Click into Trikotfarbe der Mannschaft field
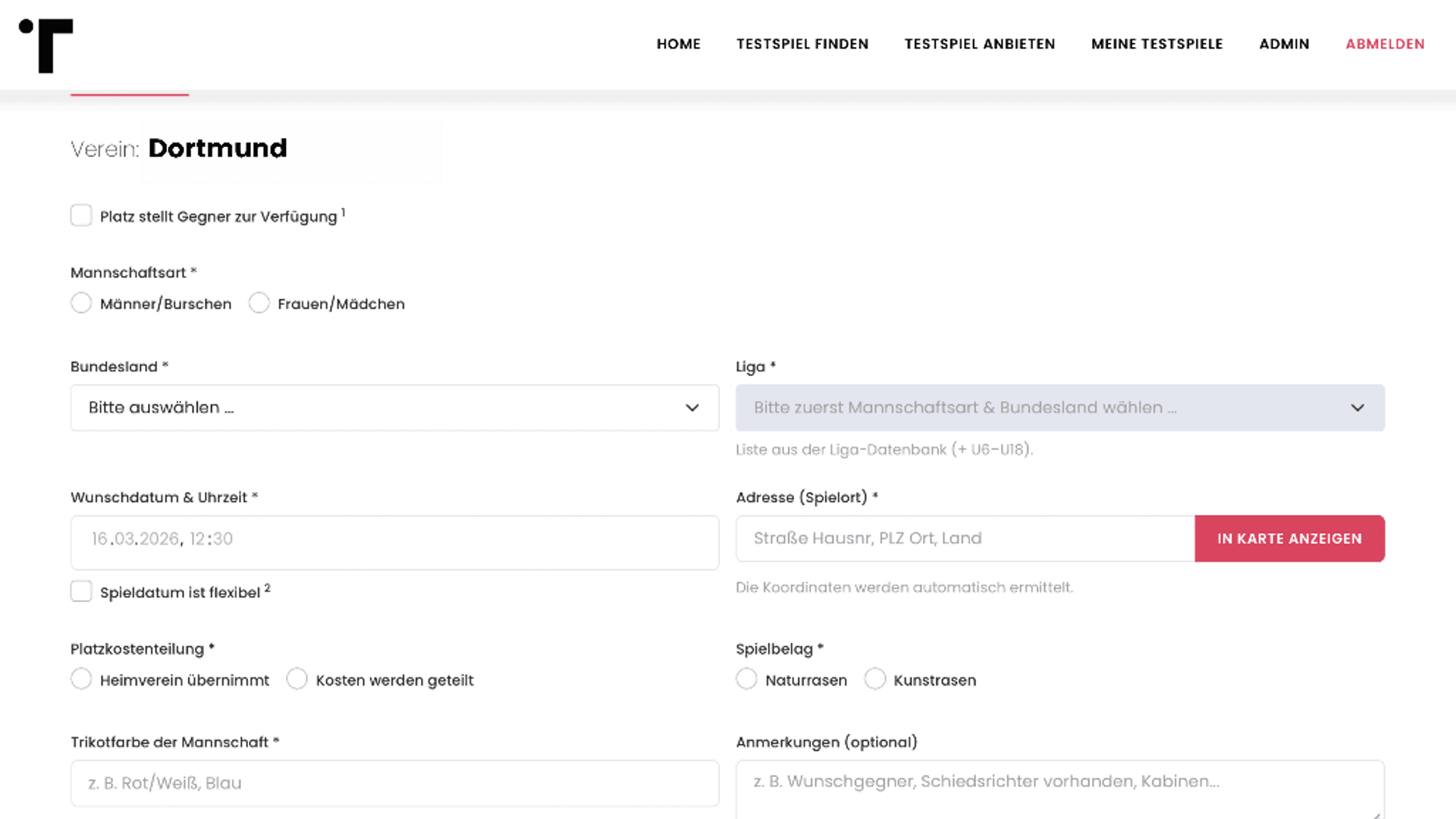This screenshot has width=1456, height=819. pyautogui.click(x=394, y=783)
